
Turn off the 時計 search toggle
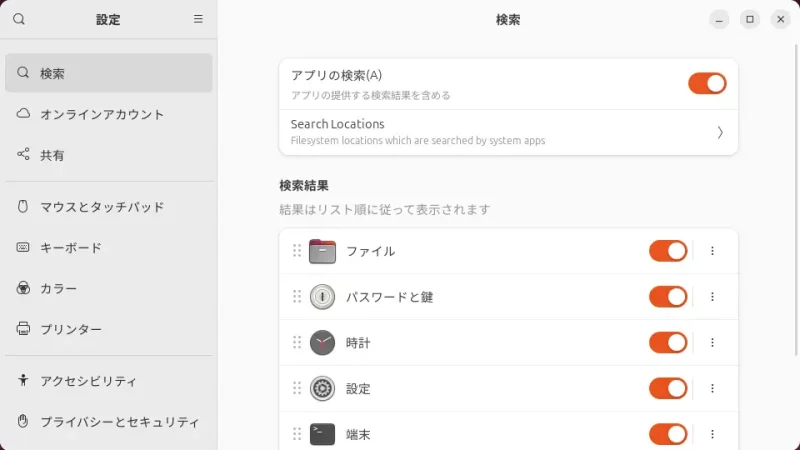click(668, 342)
